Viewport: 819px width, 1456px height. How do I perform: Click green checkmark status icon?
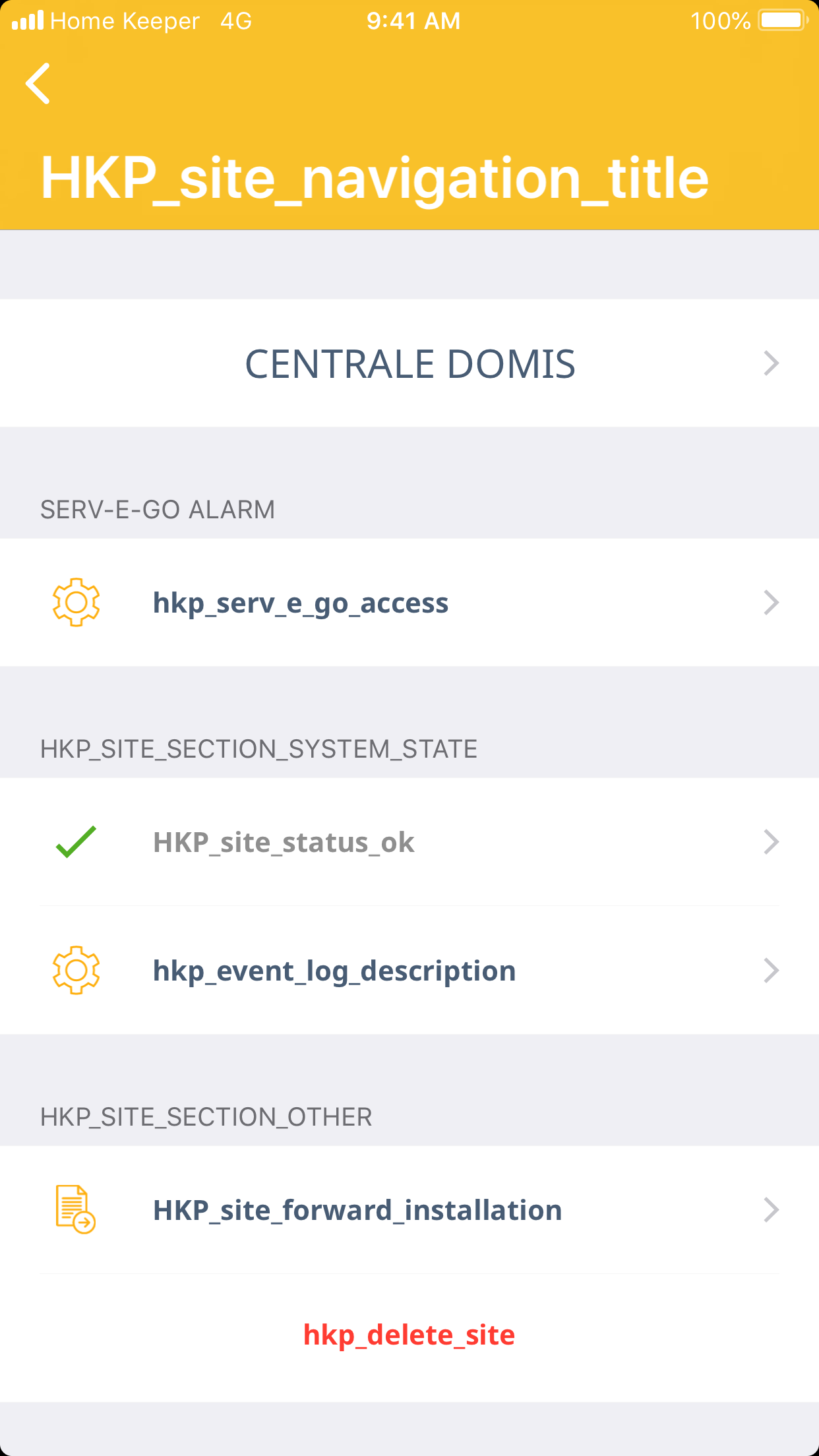[76, 842]
